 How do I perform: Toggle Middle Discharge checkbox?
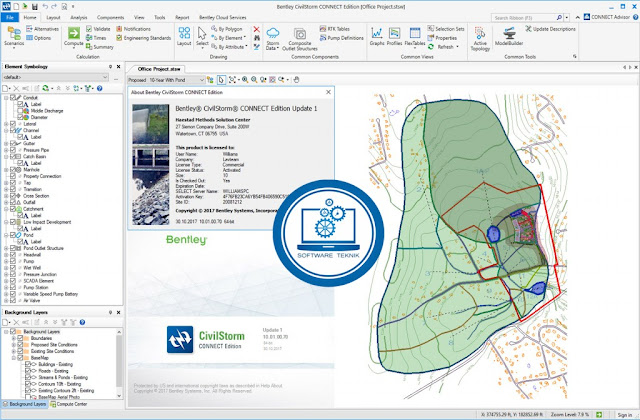click(20, 111)
